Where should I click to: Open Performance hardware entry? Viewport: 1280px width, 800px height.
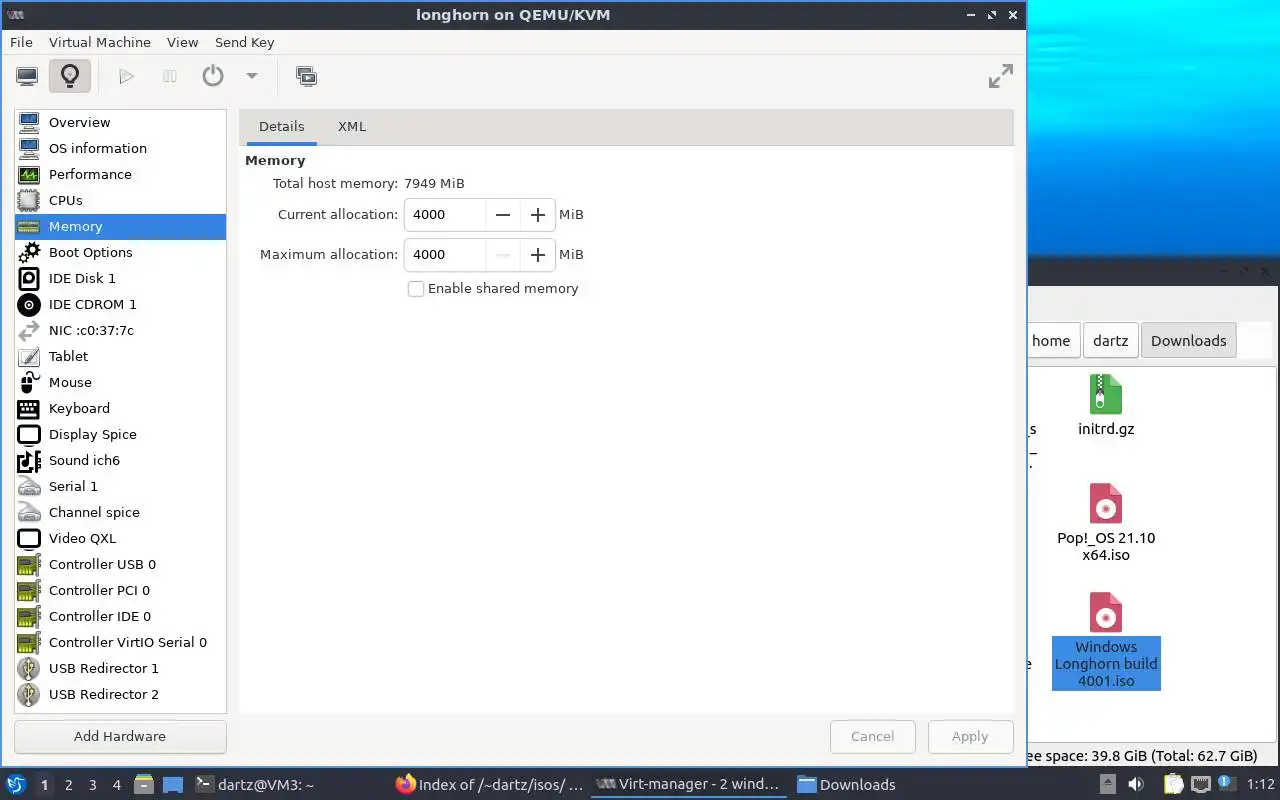click(x=120, y=174)
